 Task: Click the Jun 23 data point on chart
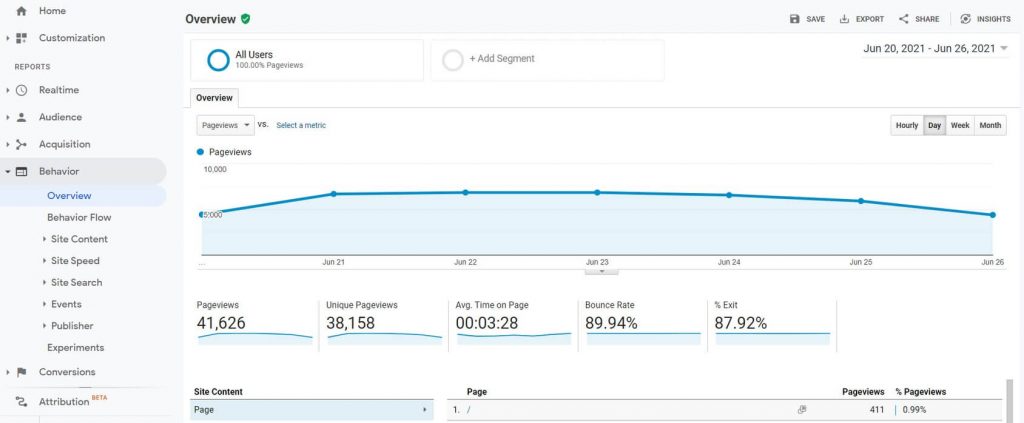click(597, 192)
